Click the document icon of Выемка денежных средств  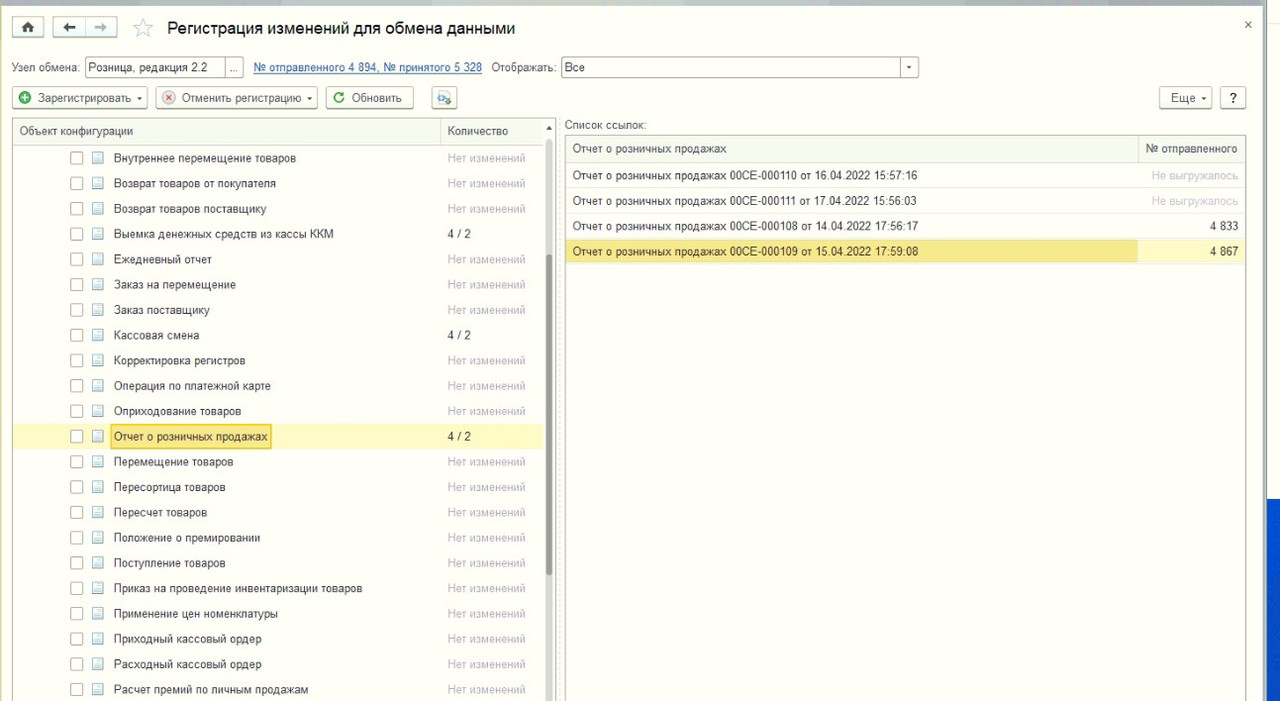98,235
